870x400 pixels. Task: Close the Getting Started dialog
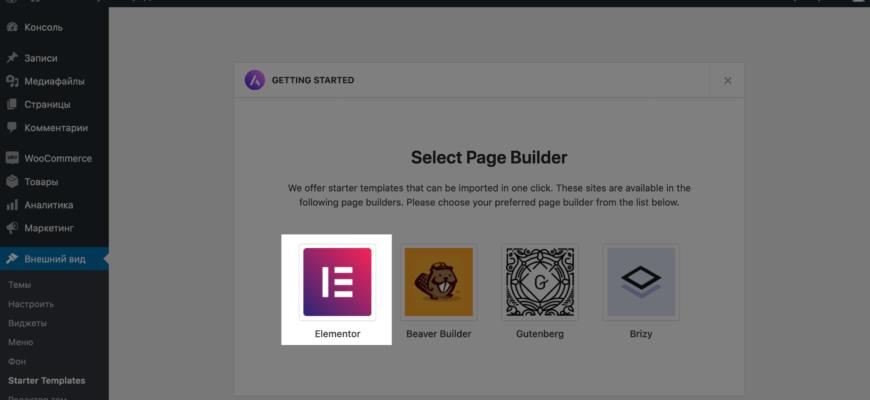coord(727,80)
